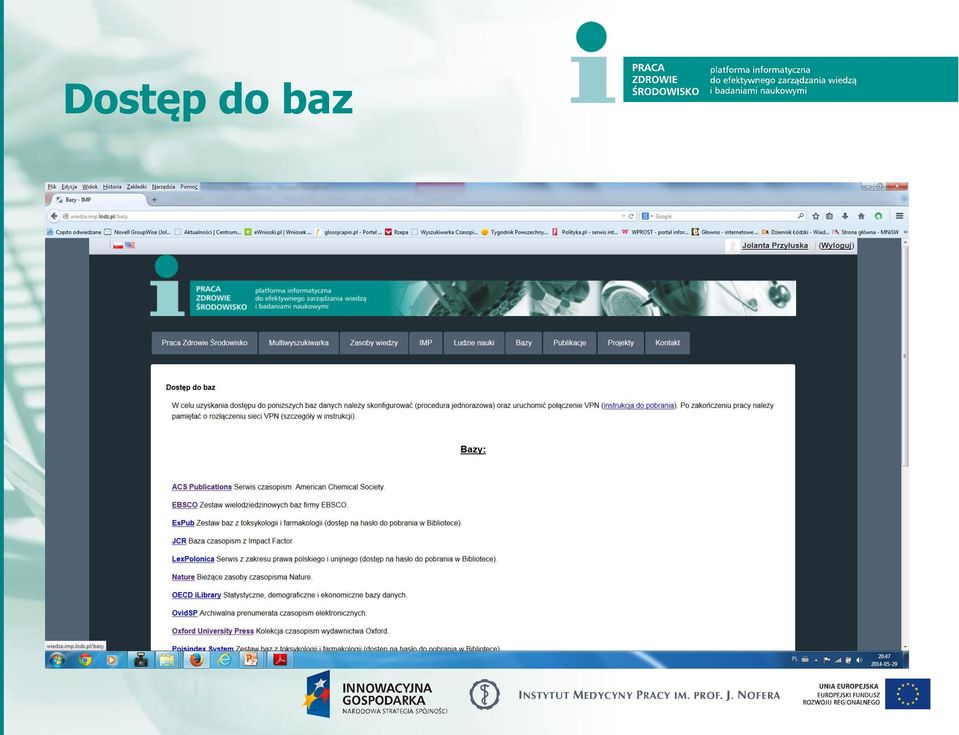959x735 pixels.
Task: Click the Firefox back arrow button
Action: [x=54, y=216]
